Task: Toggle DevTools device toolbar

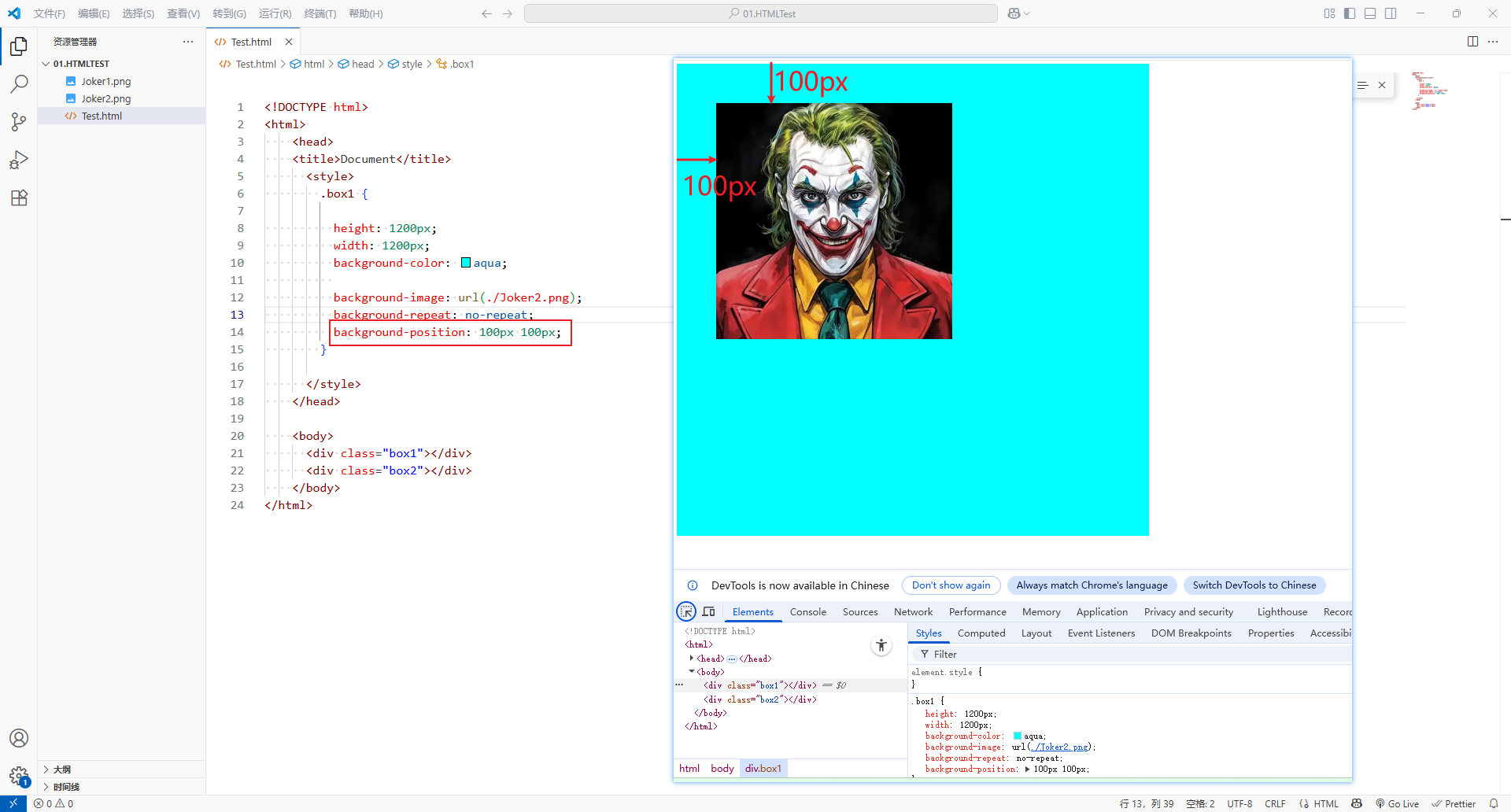Action: (x=708, y=611)
